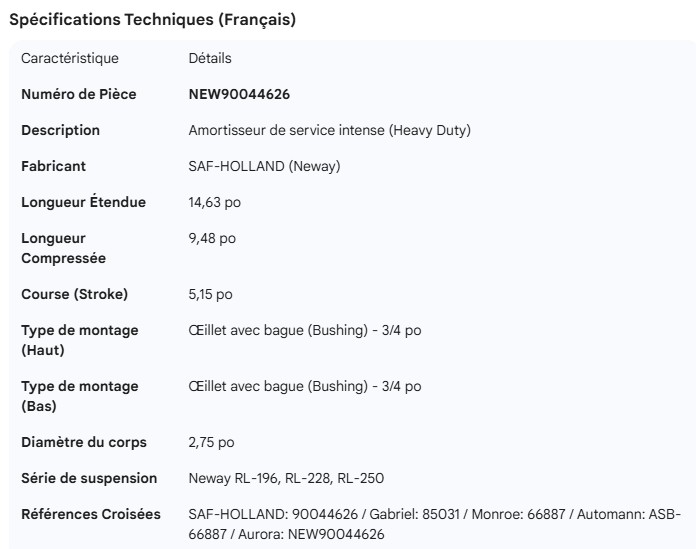The height and width of the screenshot is (549, 696).
Task: Click the Série de suspension label
Action: pyautogui.click(x=89, y=478)
